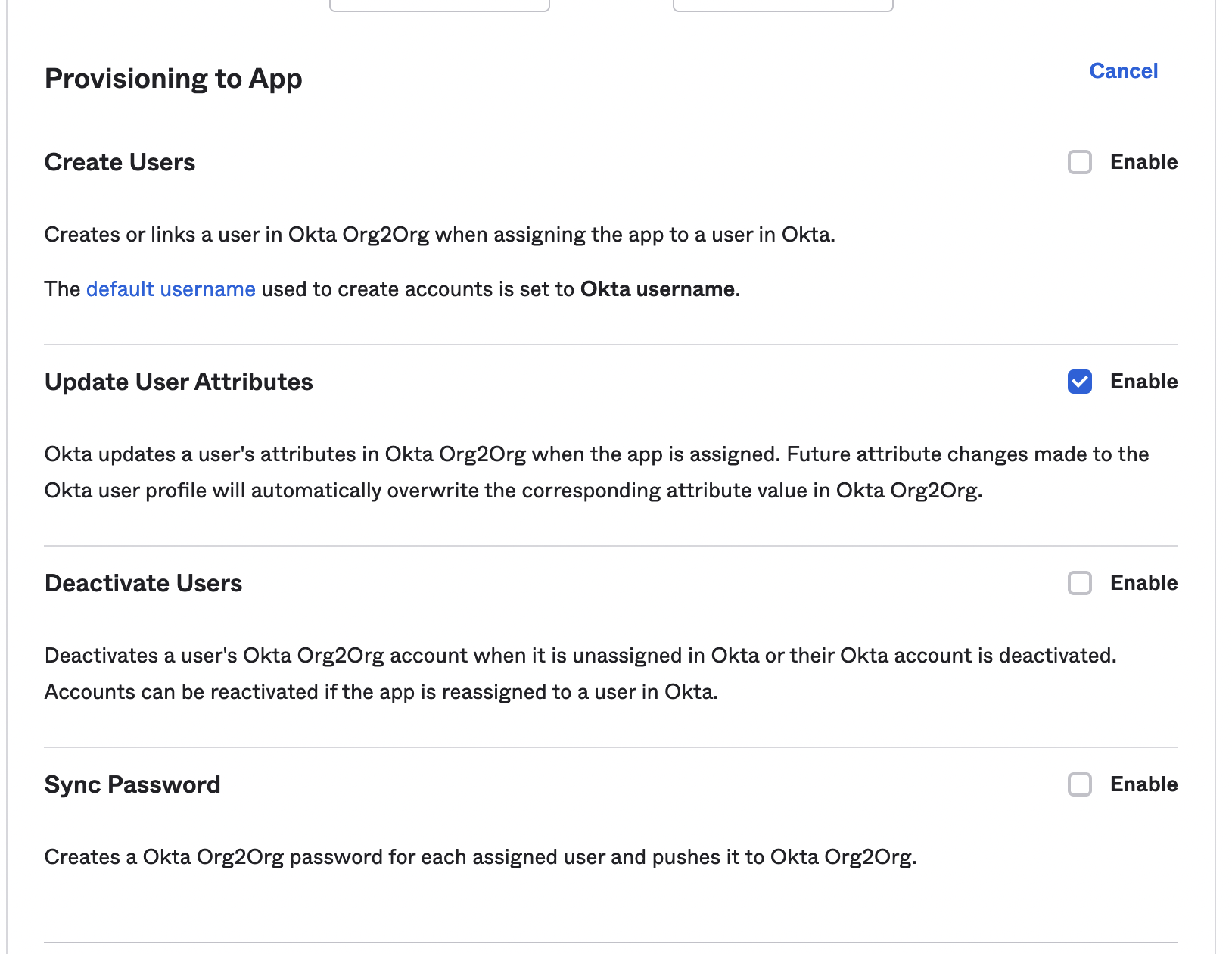Select the Deactivate Users section title
Image resolution: width=1232 pixels, height=954 pixels.
(143, 583)
